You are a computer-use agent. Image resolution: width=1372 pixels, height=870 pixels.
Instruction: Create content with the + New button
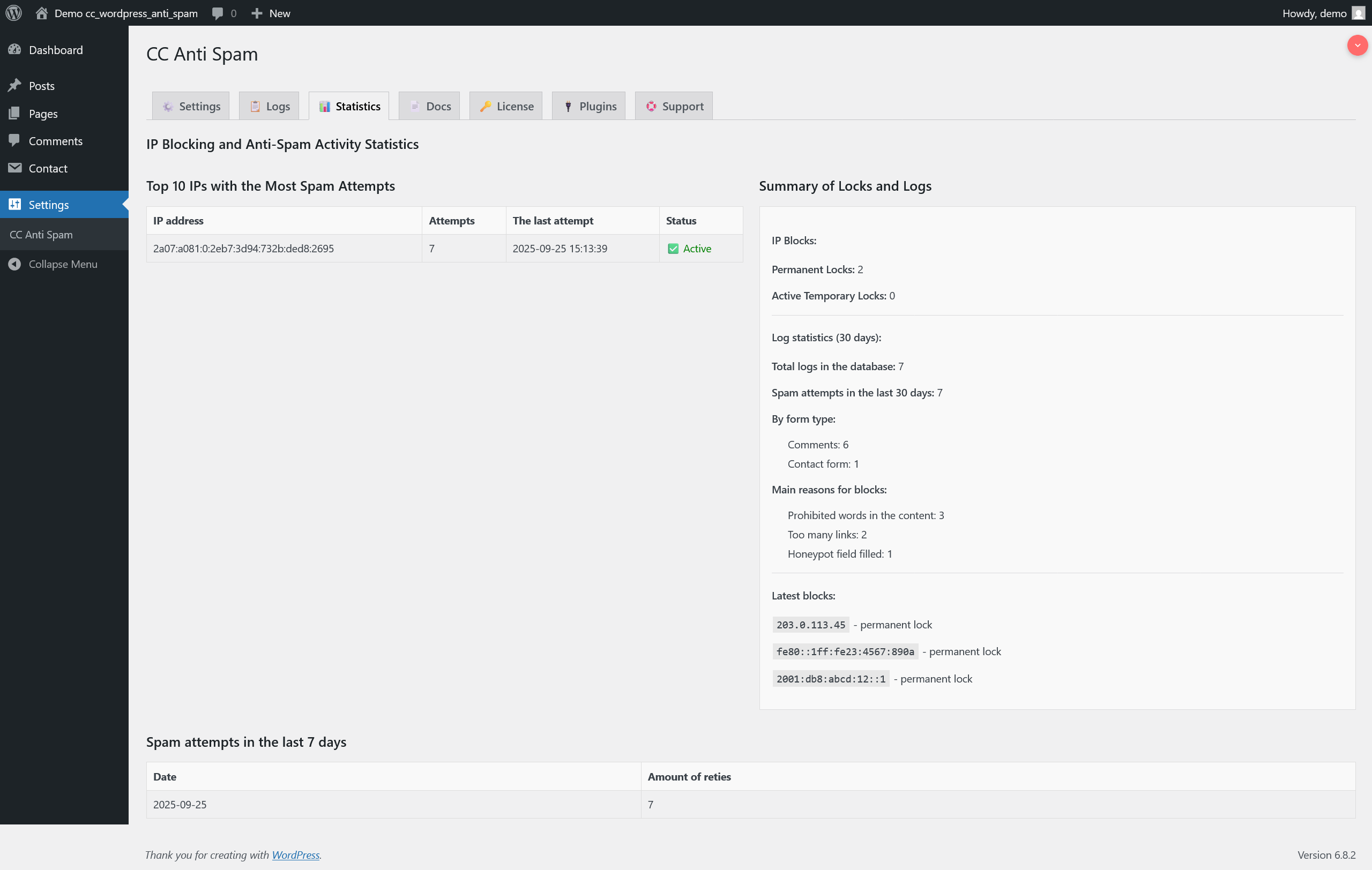point(271,12)
